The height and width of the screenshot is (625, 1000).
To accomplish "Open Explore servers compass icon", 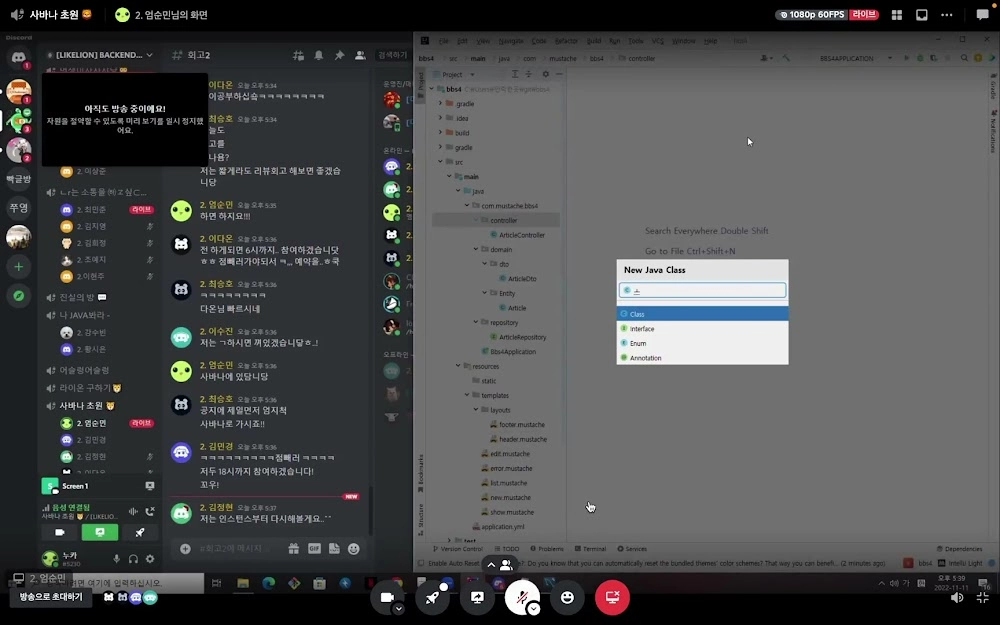I will (x=18, y=295).
